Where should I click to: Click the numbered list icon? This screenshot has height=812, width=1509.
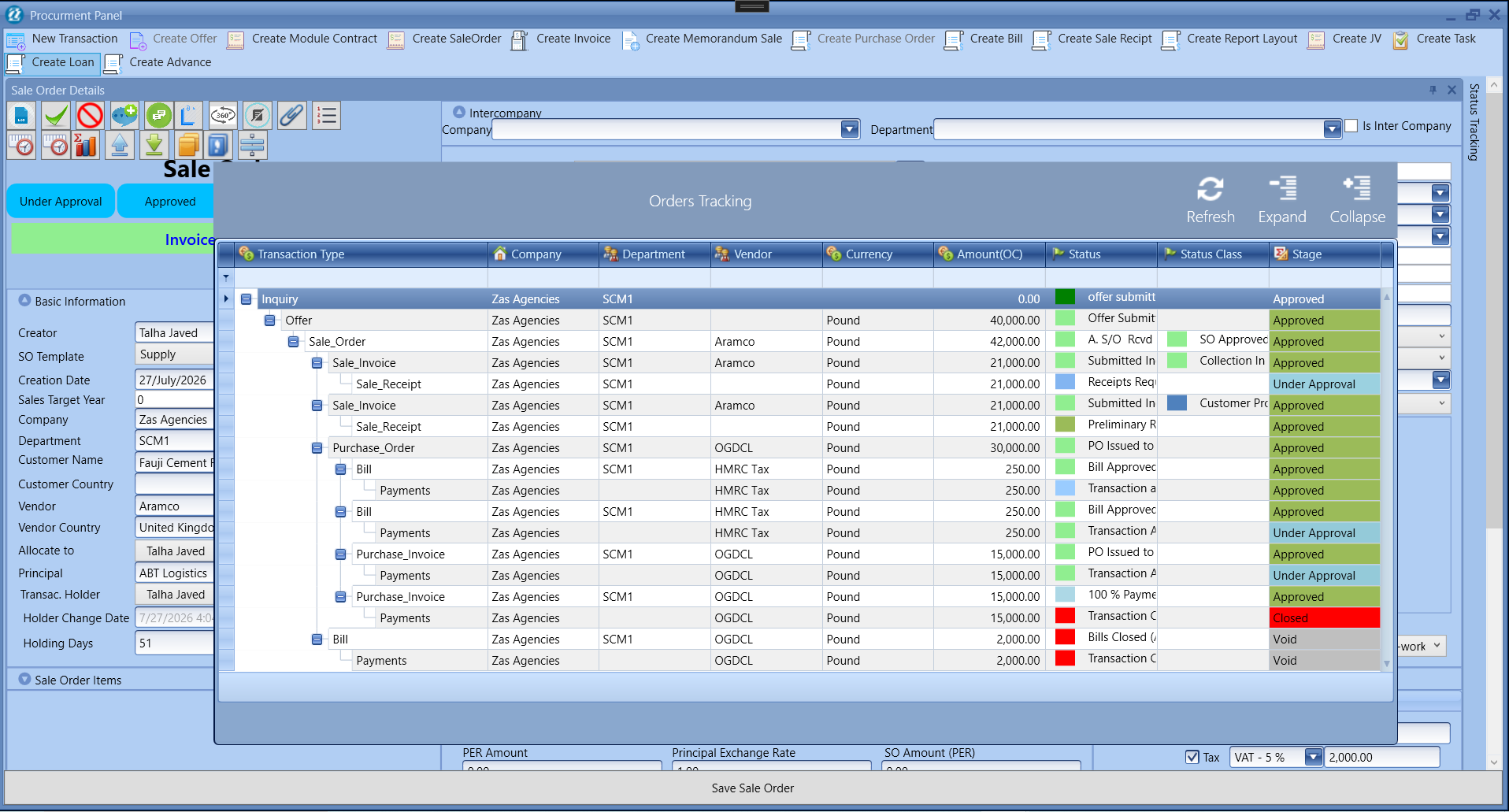coord(326,116)
